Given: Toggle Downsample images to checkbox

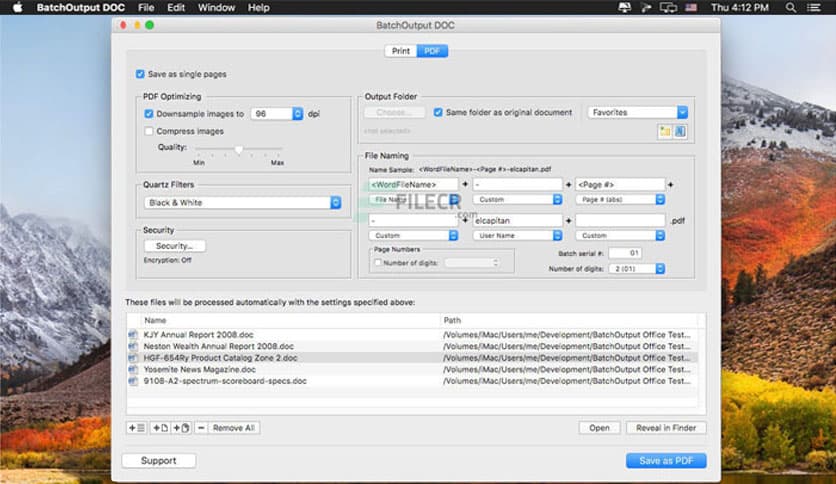Looking at the screenshot, I should click(149, 114).
